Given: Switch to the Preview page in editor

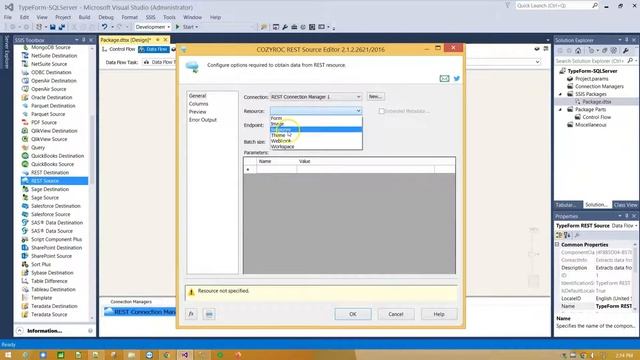Looking at the screenshot, I should [198, 112].
